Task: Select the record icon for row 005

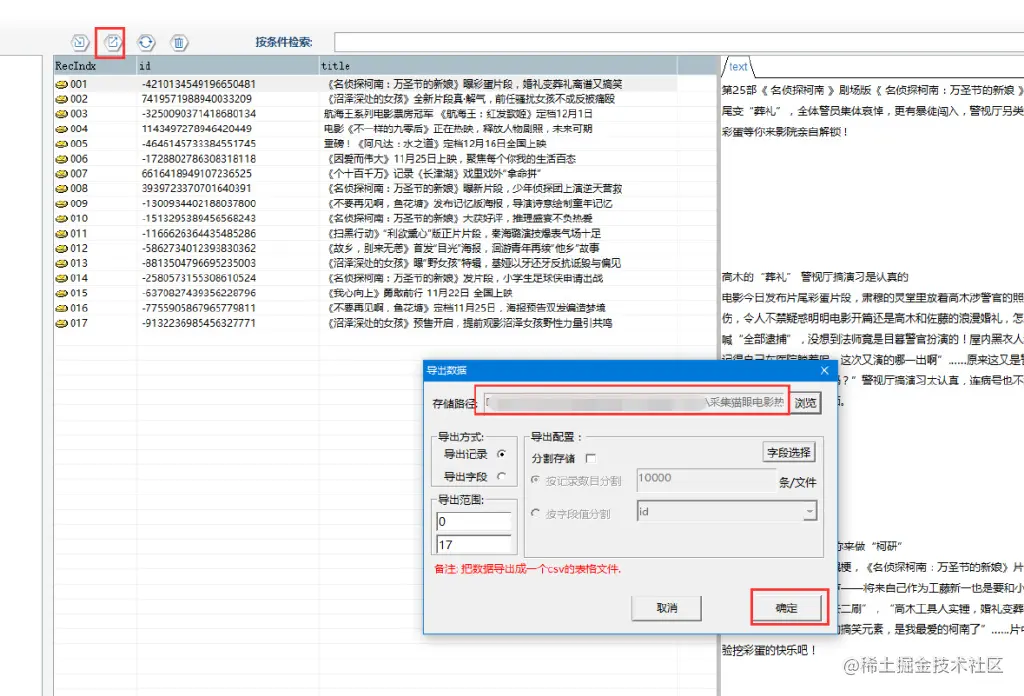Action: (x=61, y=144)
